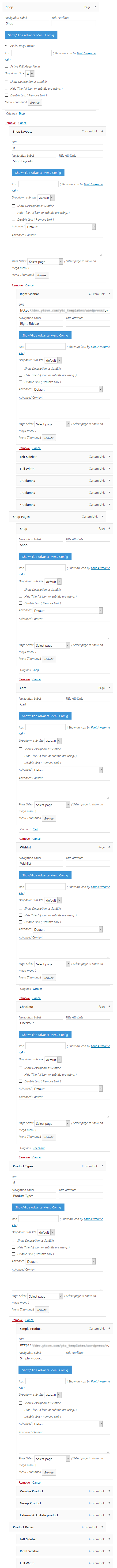Click Browse button in Shop Layouts item

point(42,275)
